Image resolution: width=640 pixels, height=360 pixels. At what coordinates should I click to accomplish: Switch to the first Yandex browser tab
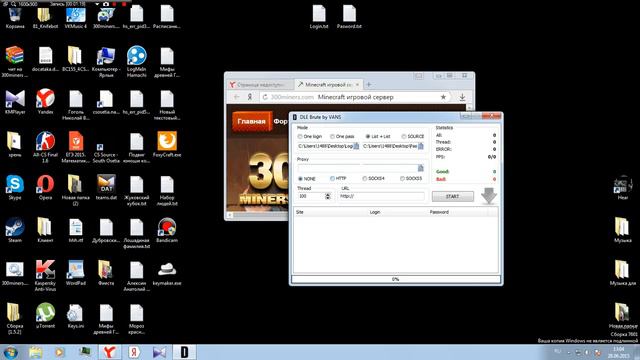tap(260, 84)
